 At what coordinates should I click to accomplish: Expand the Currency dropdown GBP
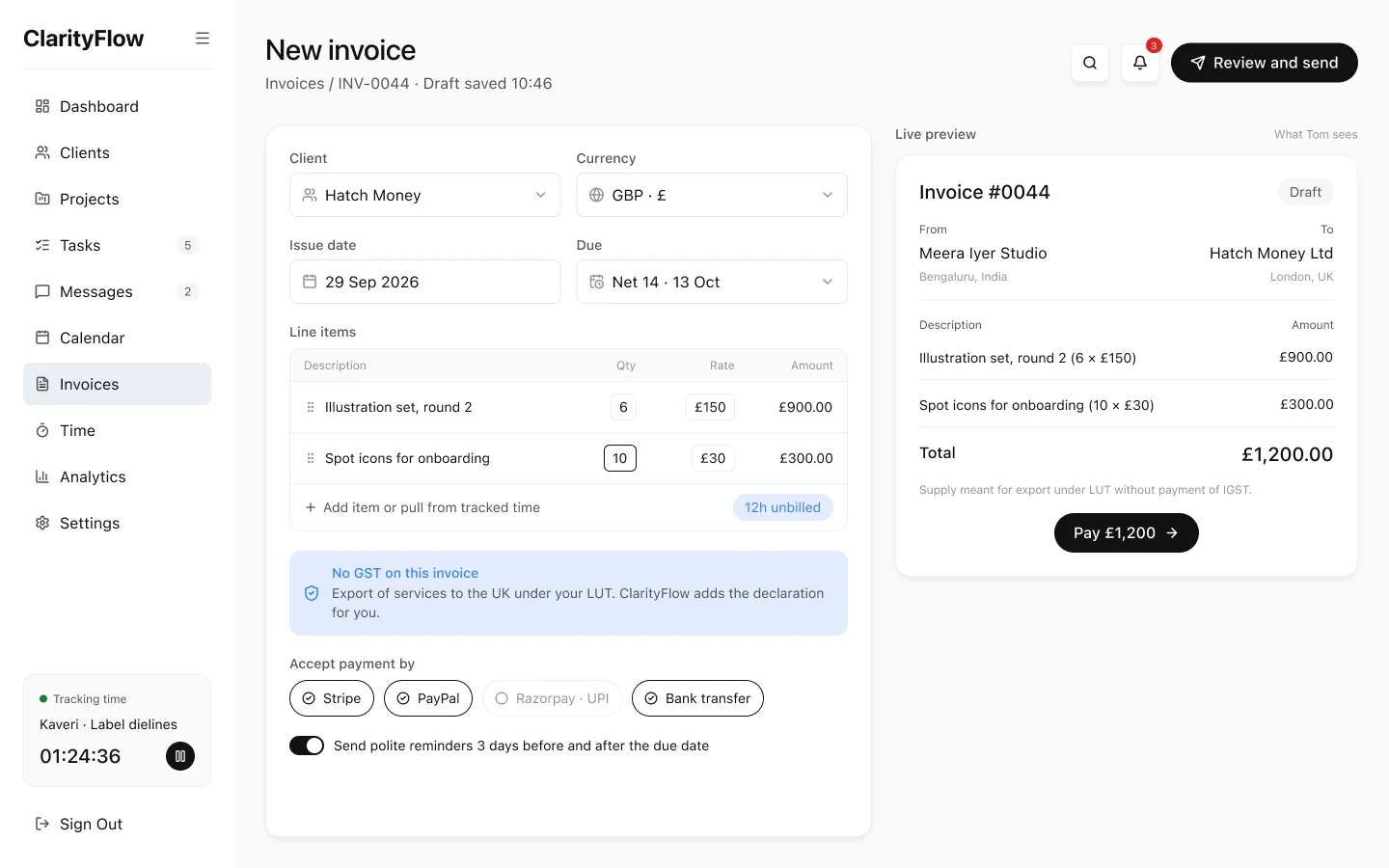point(712,195)
